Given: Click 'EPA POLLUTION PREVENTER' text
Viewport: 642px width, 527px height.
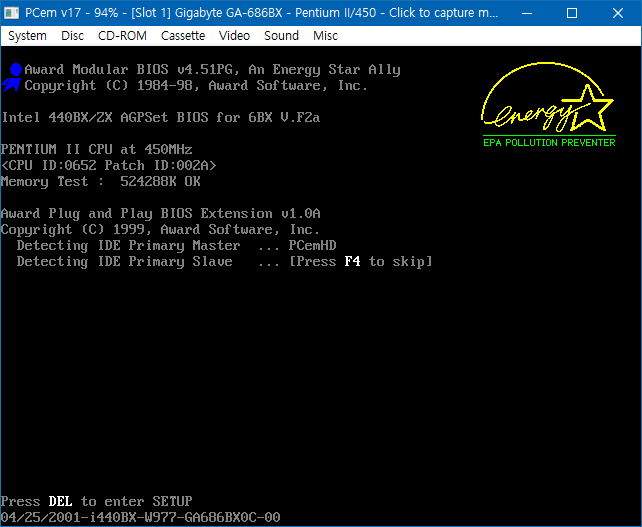Looking at the screenshot, I should (x=549, y=142).
